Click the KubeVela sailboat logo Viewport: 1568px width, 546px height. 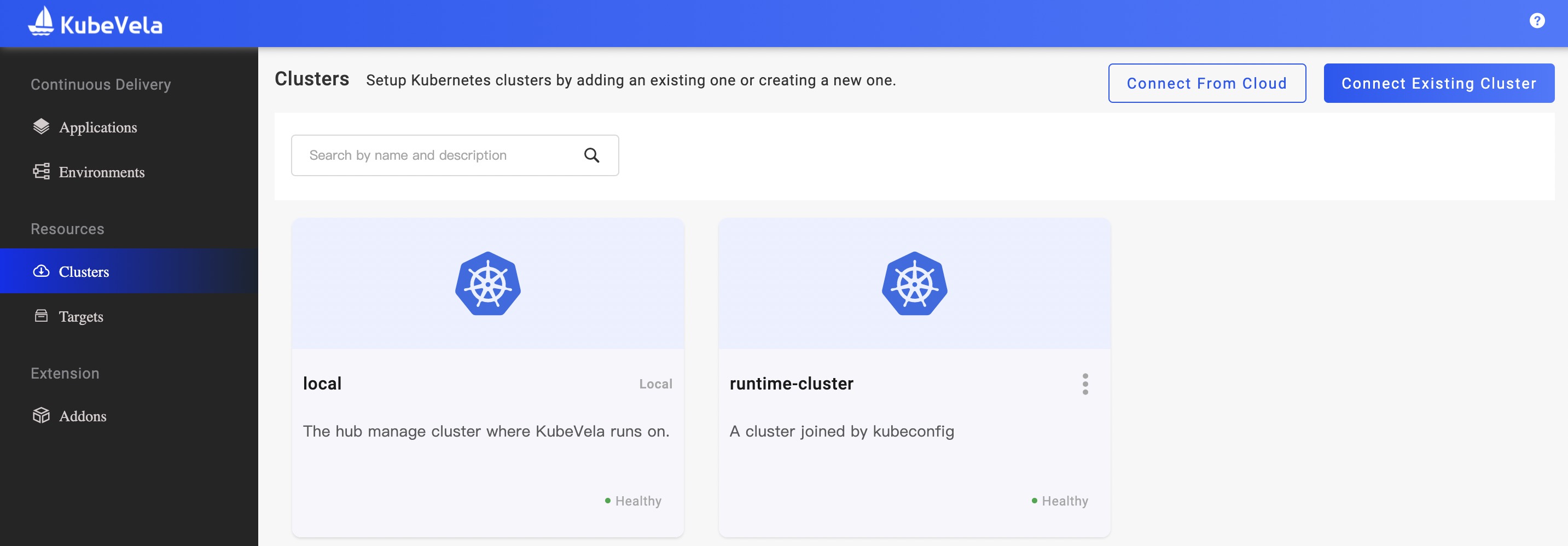point(42,22)
